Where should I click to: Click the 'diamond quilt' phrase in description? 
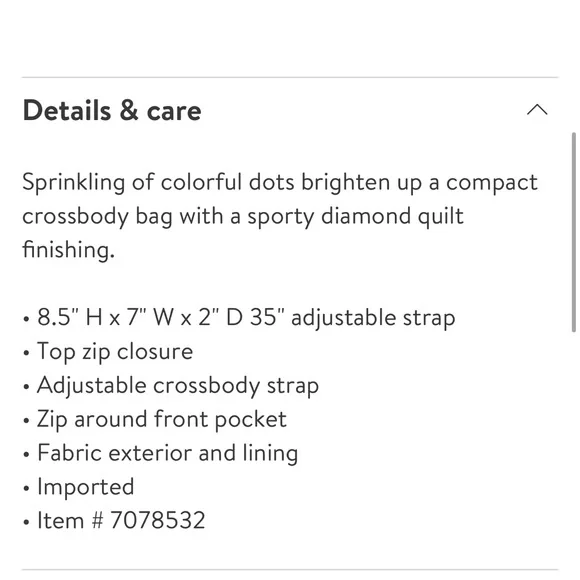pos(392,216)
